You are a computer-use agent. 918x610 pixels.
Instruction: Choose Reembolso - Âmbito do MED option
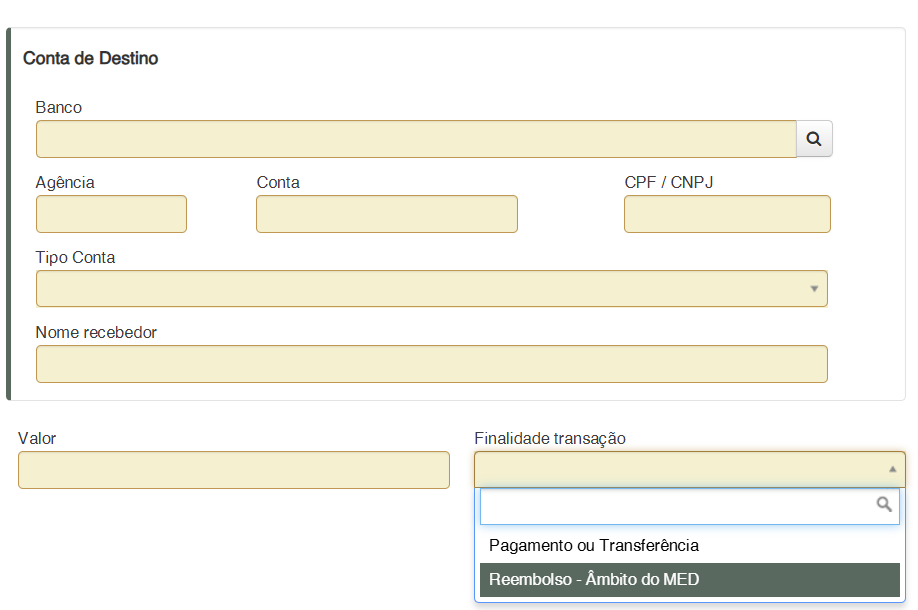coord(594,579)
